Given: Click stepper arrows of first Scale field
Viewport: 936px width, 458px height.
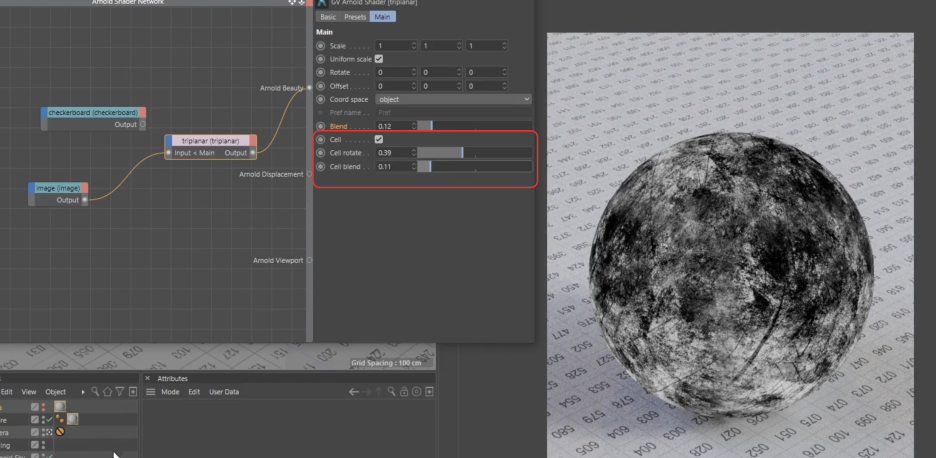Looking at the screenshot, I should (413, 45).
